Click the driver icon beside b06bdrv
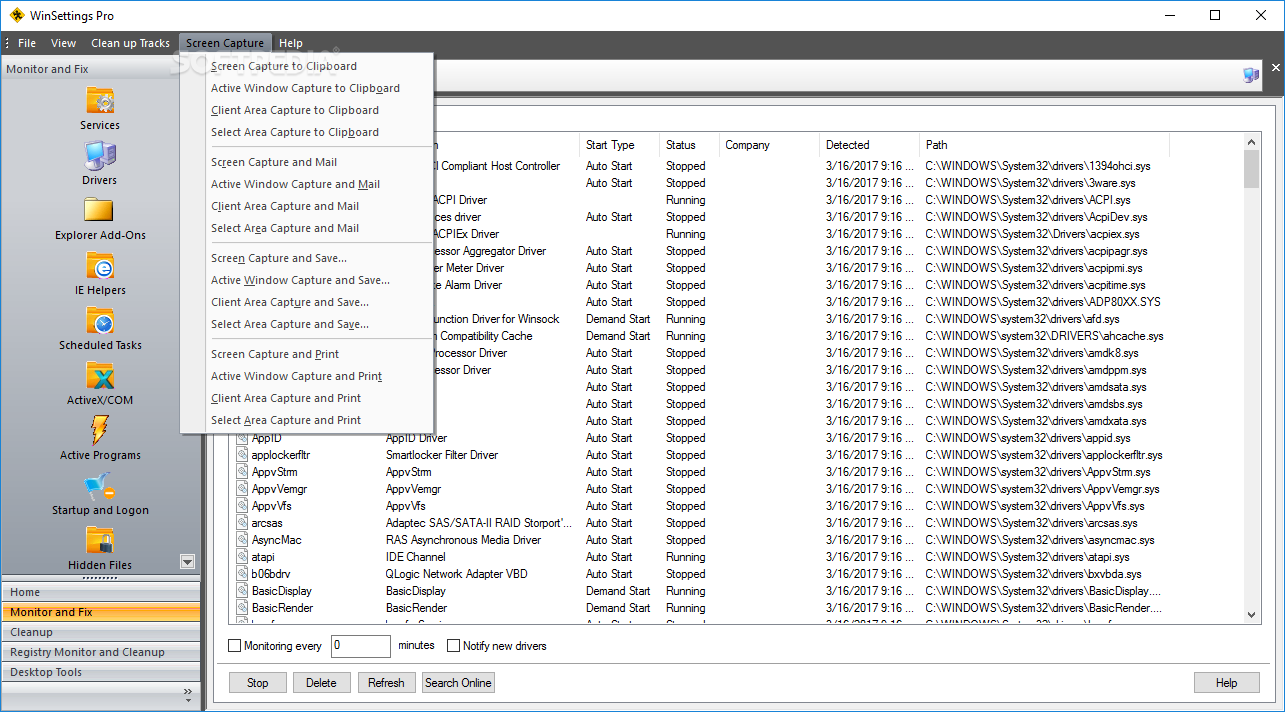The image size is (1285, 712). tap(242, 574)
